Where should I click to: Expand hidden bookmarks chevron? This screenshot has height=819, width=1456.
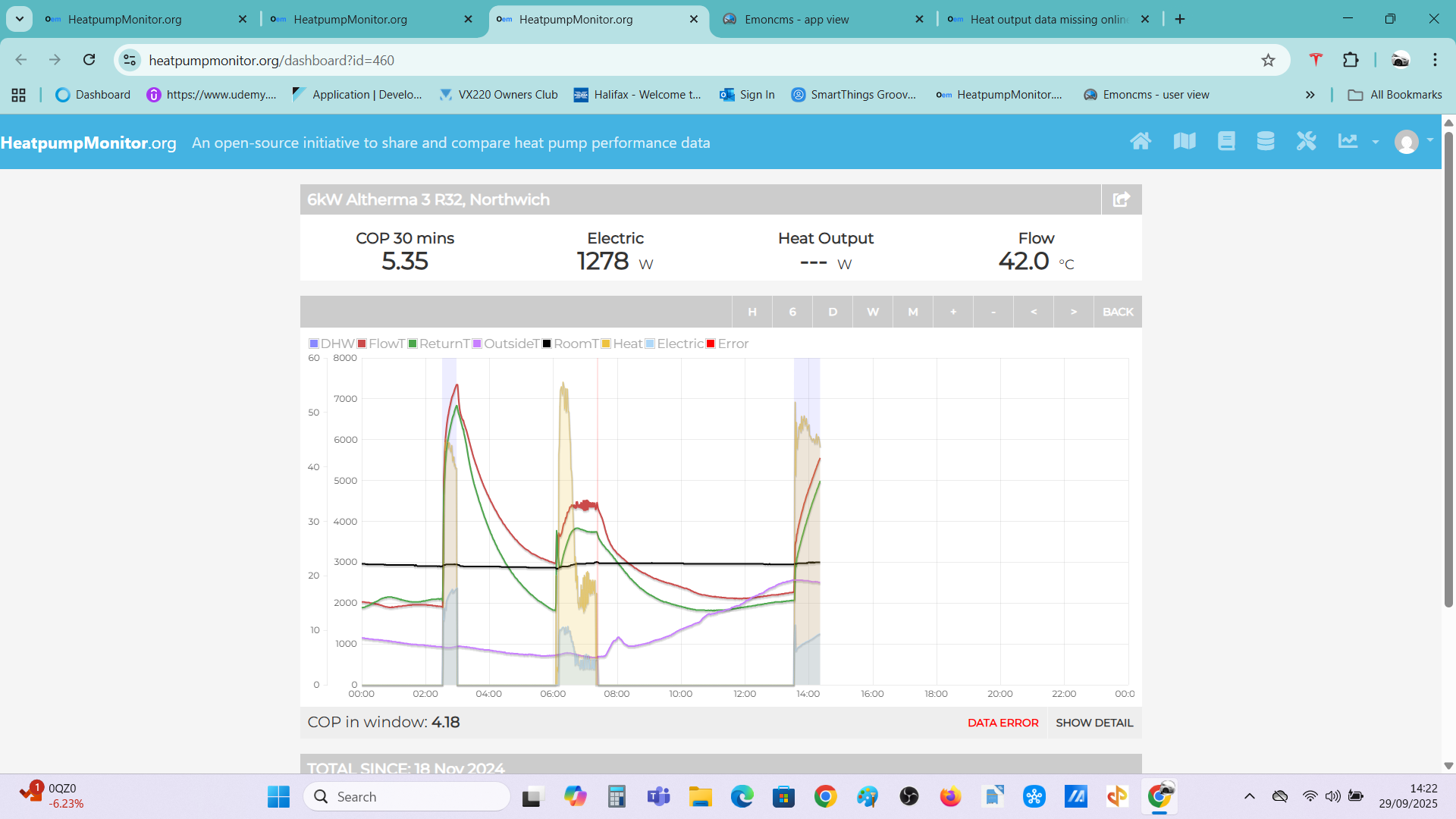(1310, 95)
